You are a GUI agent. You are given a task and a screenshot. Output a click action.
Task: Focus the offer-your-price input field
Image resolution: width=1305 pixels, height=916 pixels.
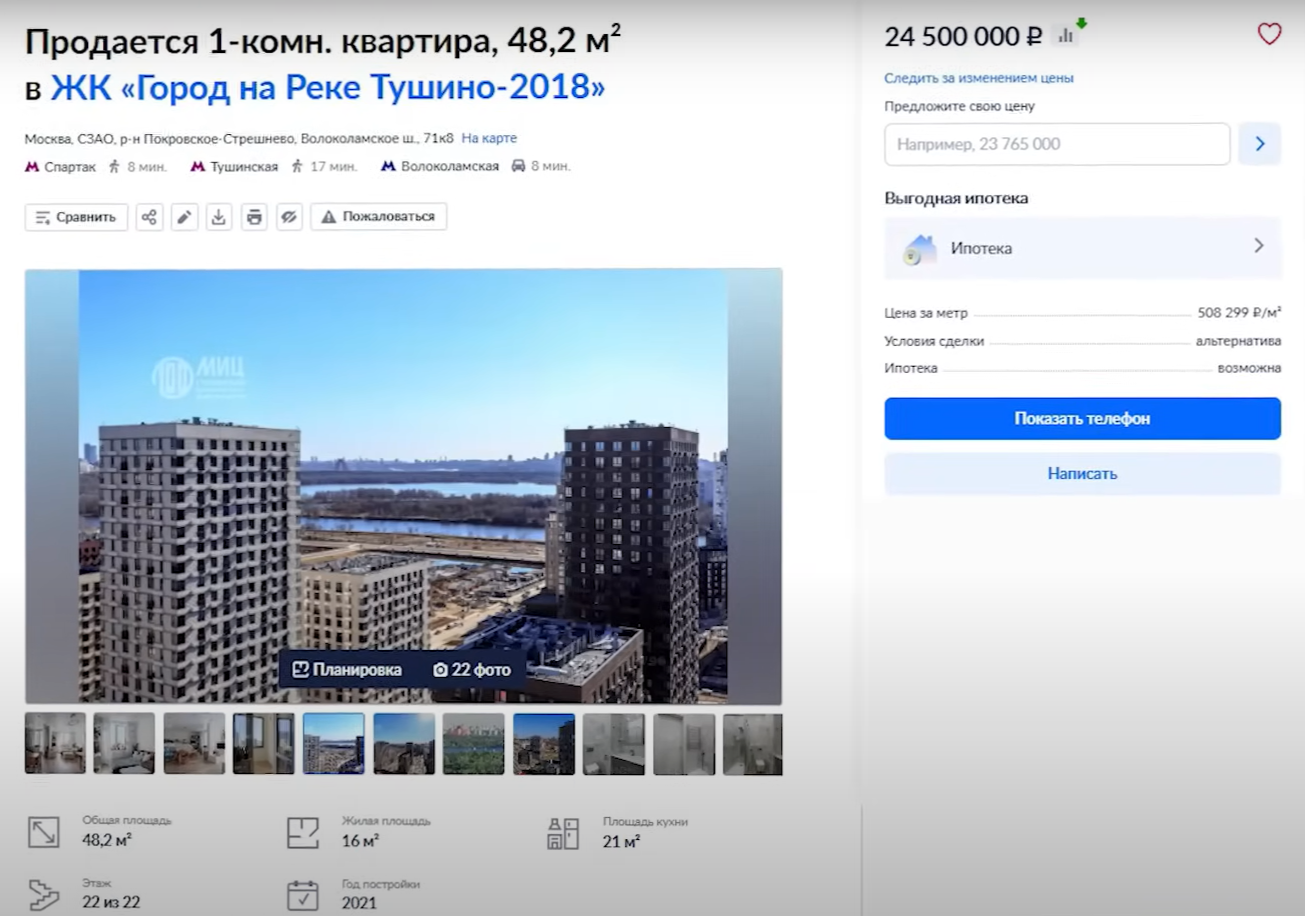point(1057,144)
